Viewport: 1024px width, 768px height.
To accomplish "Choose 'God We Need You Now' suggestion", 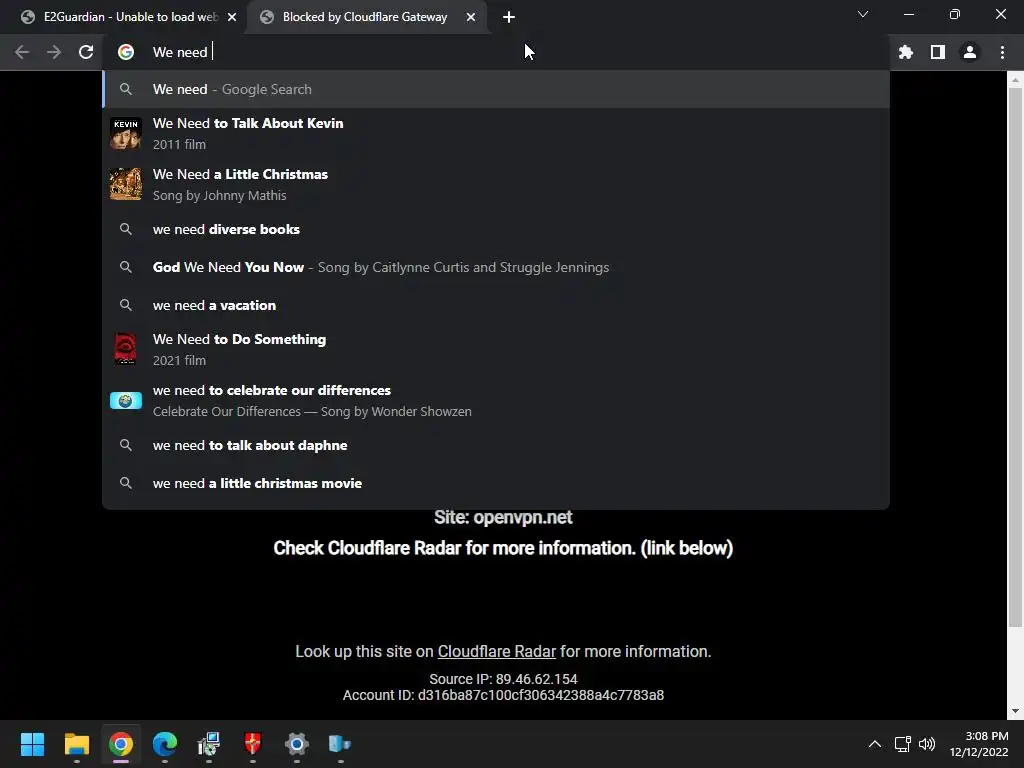I will coord(496,267).
